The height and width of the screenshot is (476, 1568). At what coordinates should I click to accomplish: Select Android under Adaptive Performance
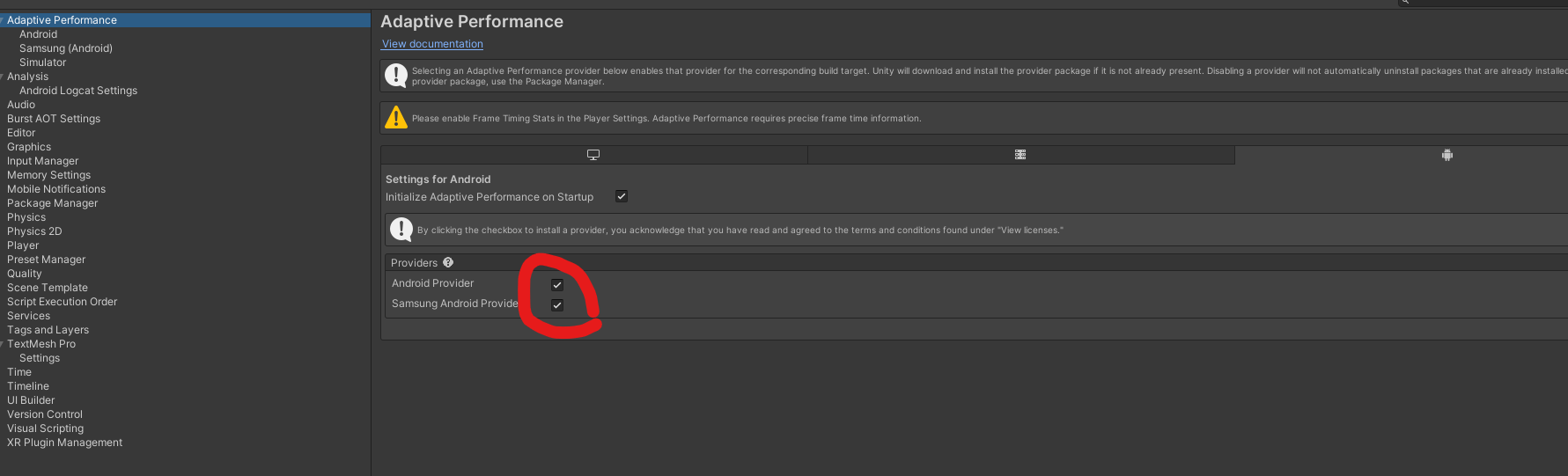pyautogui.click(x=39, y=34)
